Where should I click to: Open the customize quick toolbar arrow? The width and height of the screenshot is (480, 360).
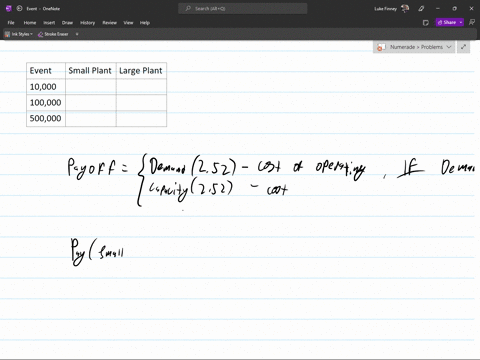click(x=77, y=34)
